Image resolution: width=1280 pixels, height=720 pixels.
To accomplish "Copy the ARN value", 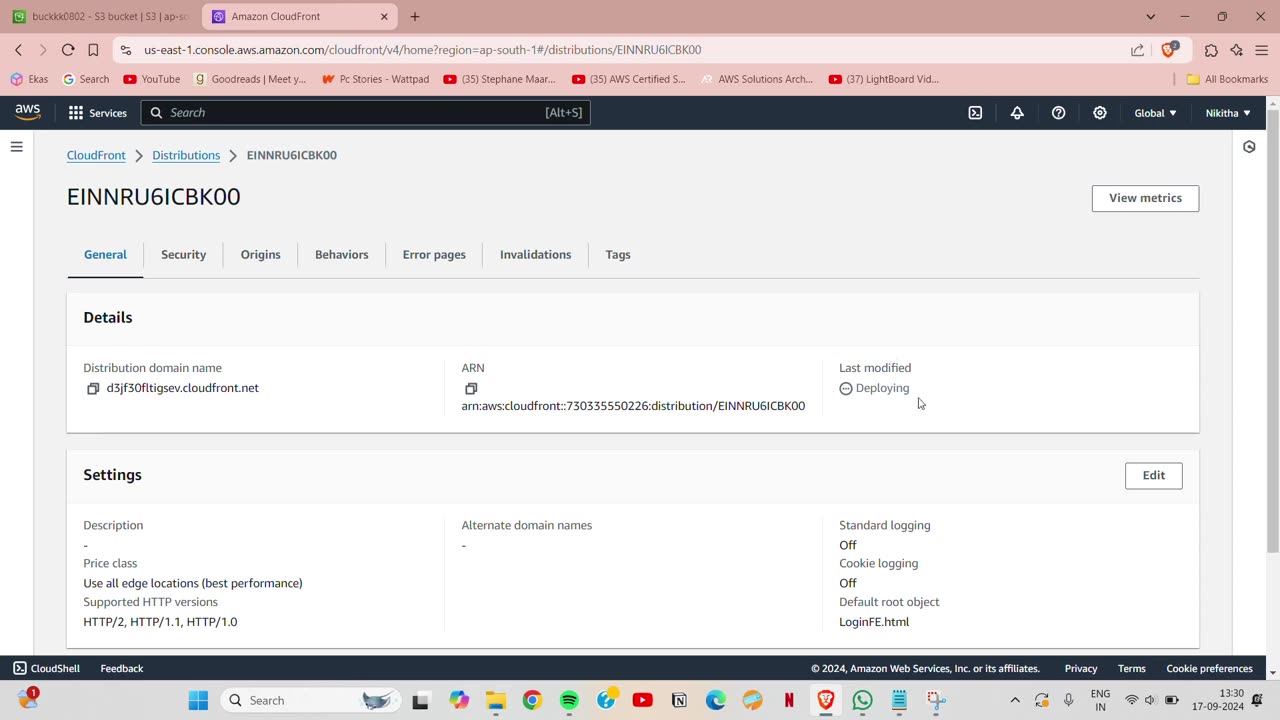I will click(471, 388).
